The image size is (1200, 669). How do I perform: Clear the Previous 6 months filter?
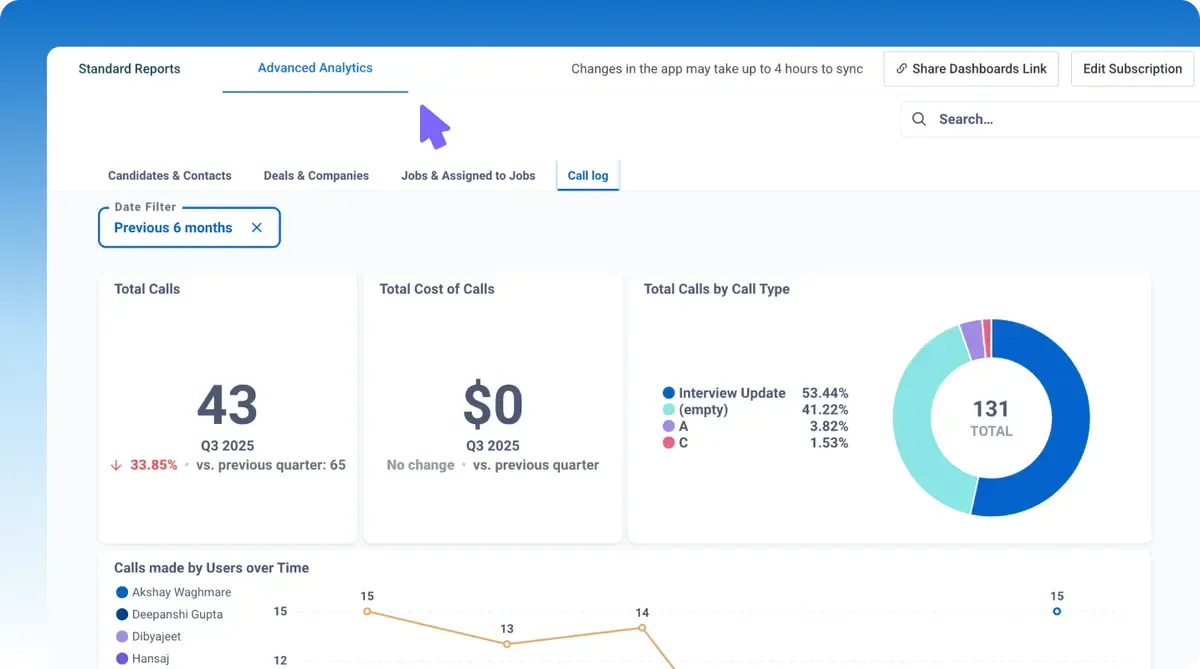pyautogui.click(x=257, y=228)
